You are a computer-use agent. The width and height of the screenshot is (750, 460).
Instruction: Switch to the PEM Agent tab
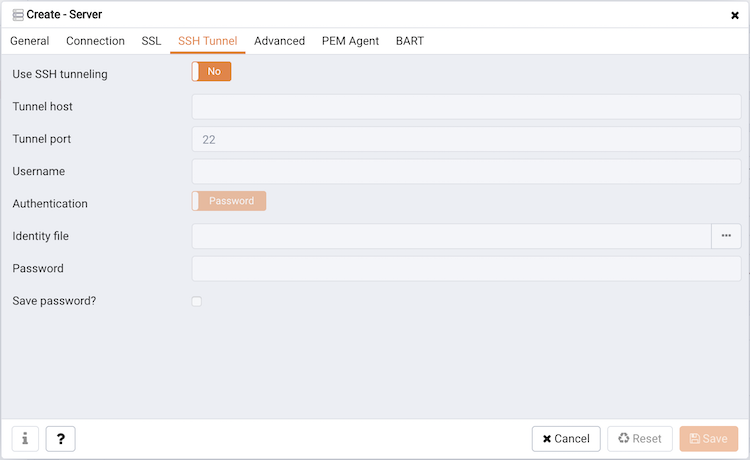click(350, 41)
